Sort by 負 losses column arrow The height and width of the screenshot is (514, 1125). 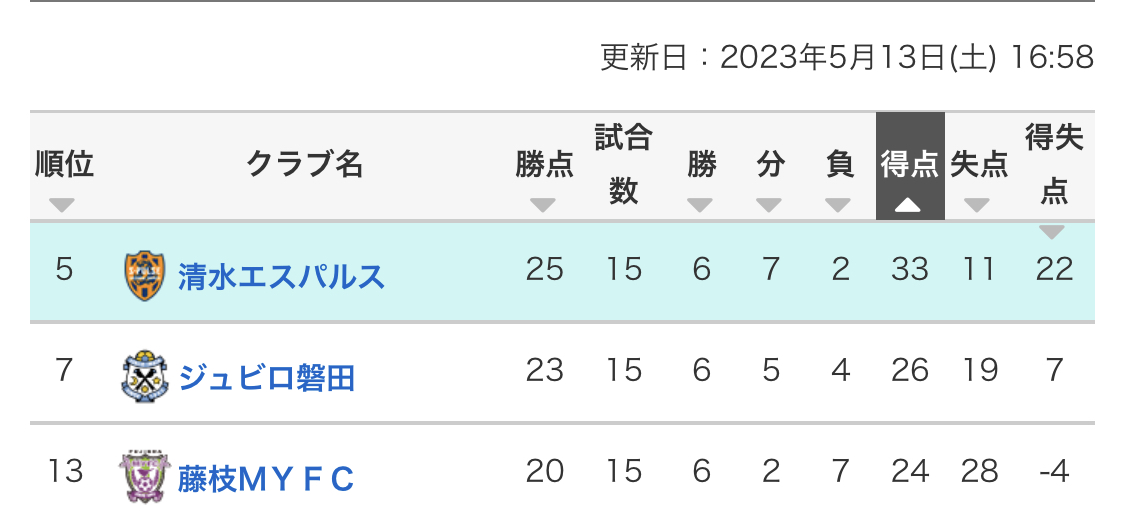838,205
